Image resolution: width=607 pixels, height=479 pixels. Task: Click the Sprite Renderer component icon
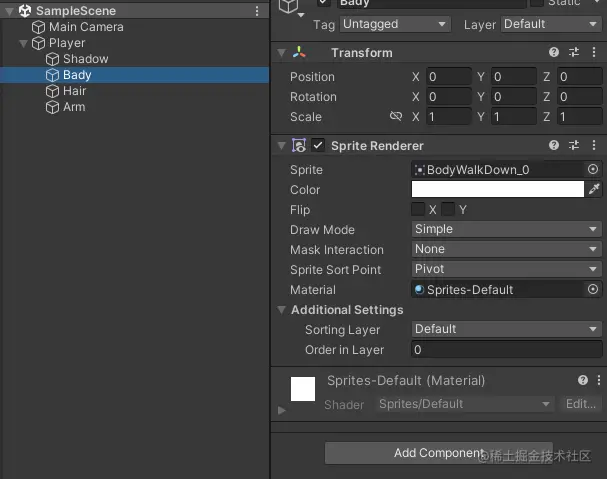pyautogui.click(x=299, y=146)
